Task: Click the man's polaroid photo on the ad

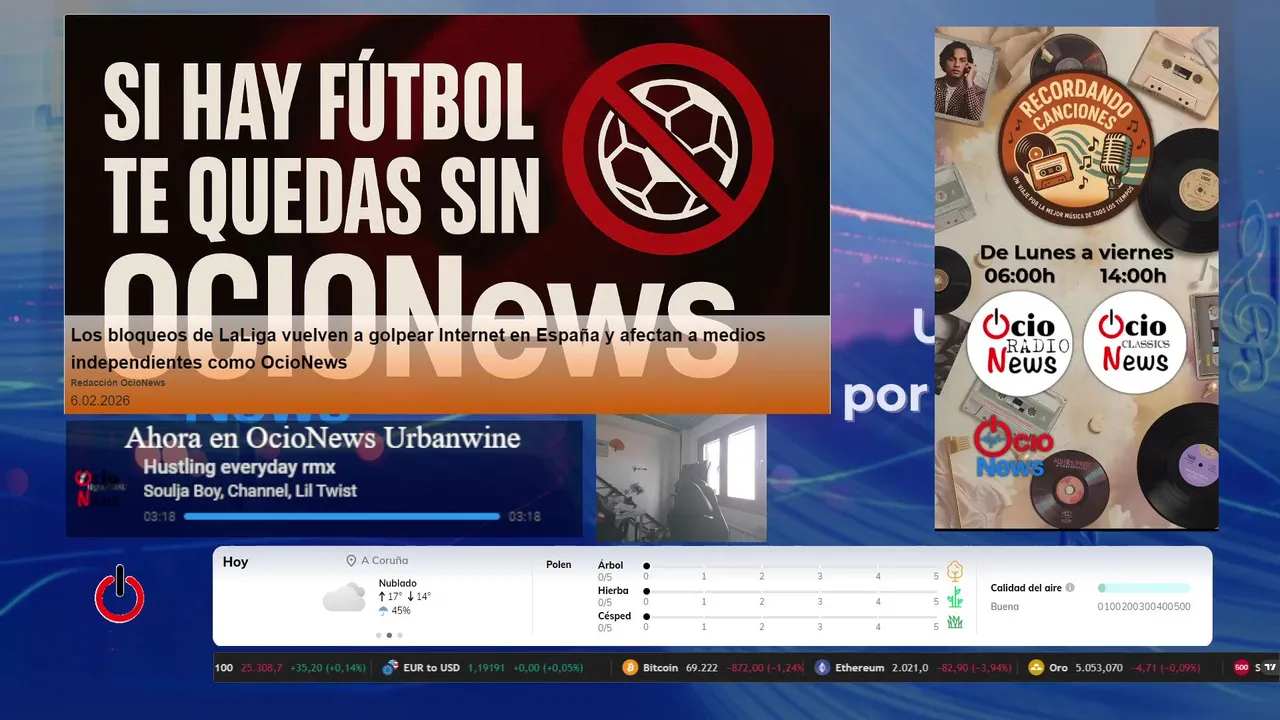Action: (x=962, y=80)
